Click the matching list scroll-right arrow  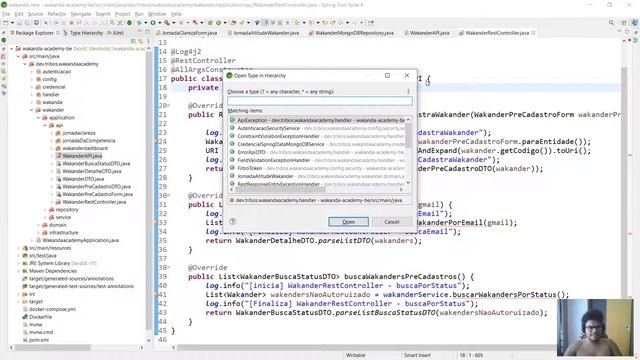pos(401,189)
